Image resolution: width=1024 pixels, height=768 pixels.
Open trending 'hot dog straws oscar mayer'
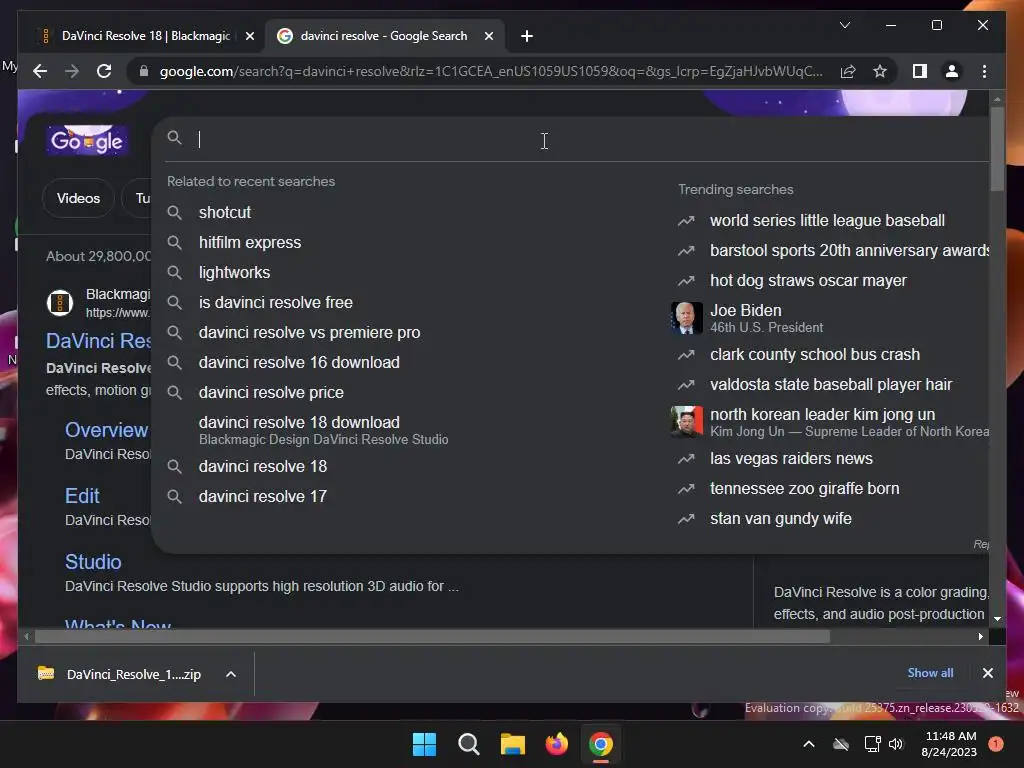click(x=808, y=281)
